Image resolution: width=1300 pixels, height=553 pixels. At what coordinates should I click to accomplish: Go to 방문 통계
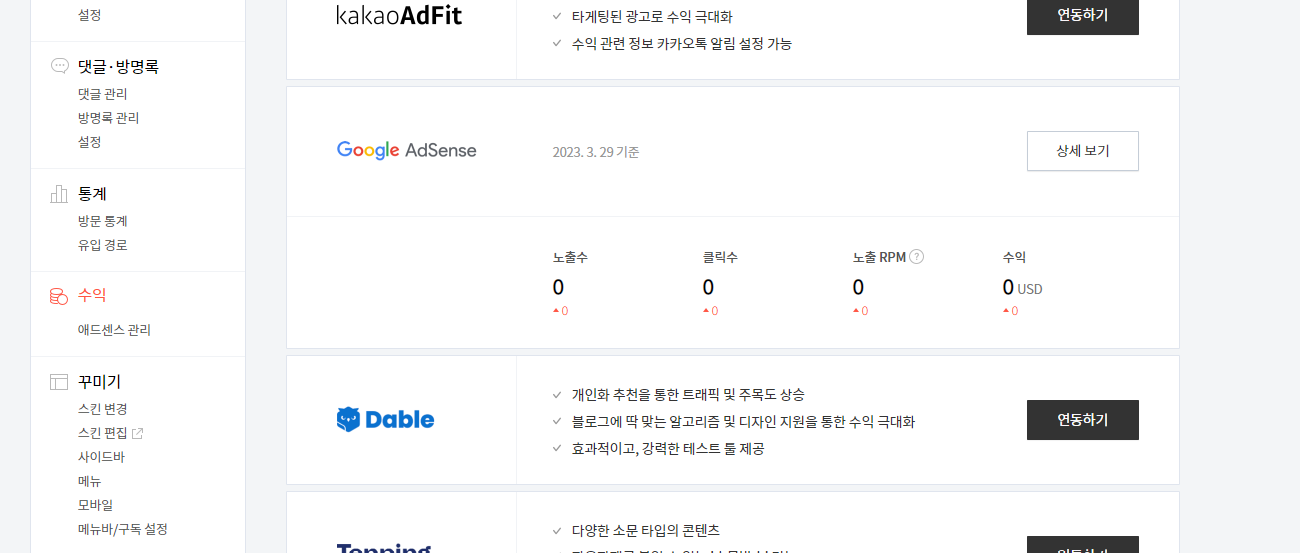click(x=102, y=221)
